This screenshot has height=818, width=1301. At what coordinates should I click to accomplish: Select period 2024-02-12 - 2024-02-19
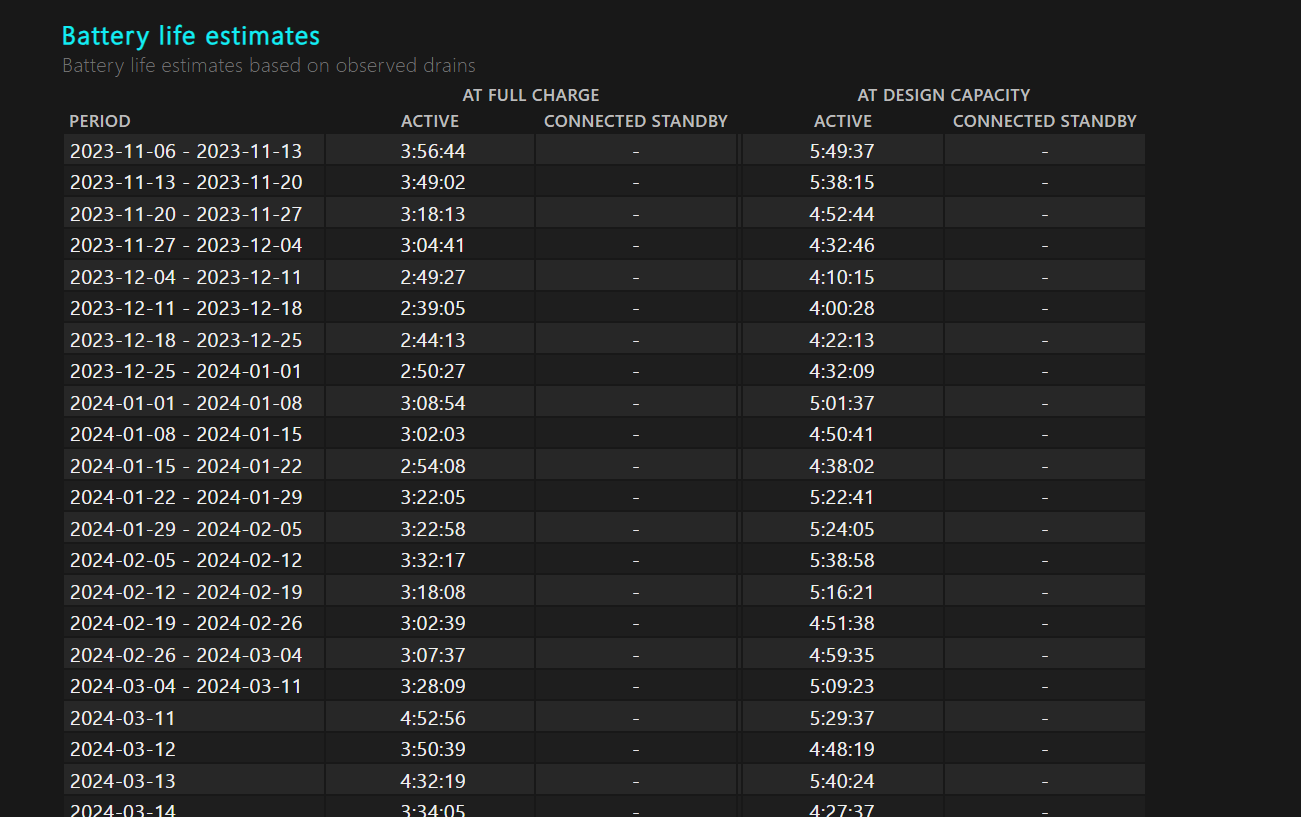(186, 592)
